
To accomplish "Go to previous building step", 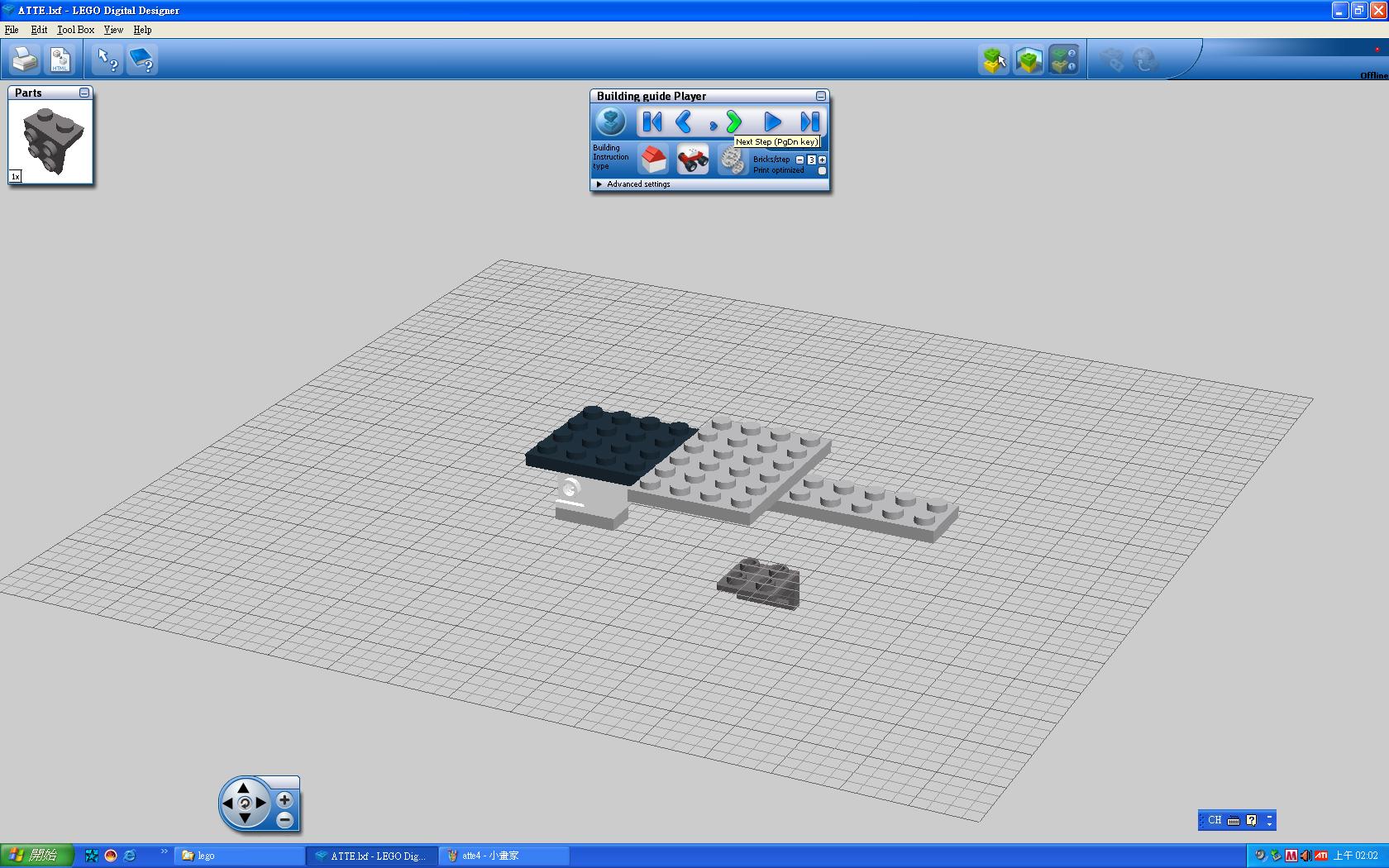I will [x=684, y=122].
